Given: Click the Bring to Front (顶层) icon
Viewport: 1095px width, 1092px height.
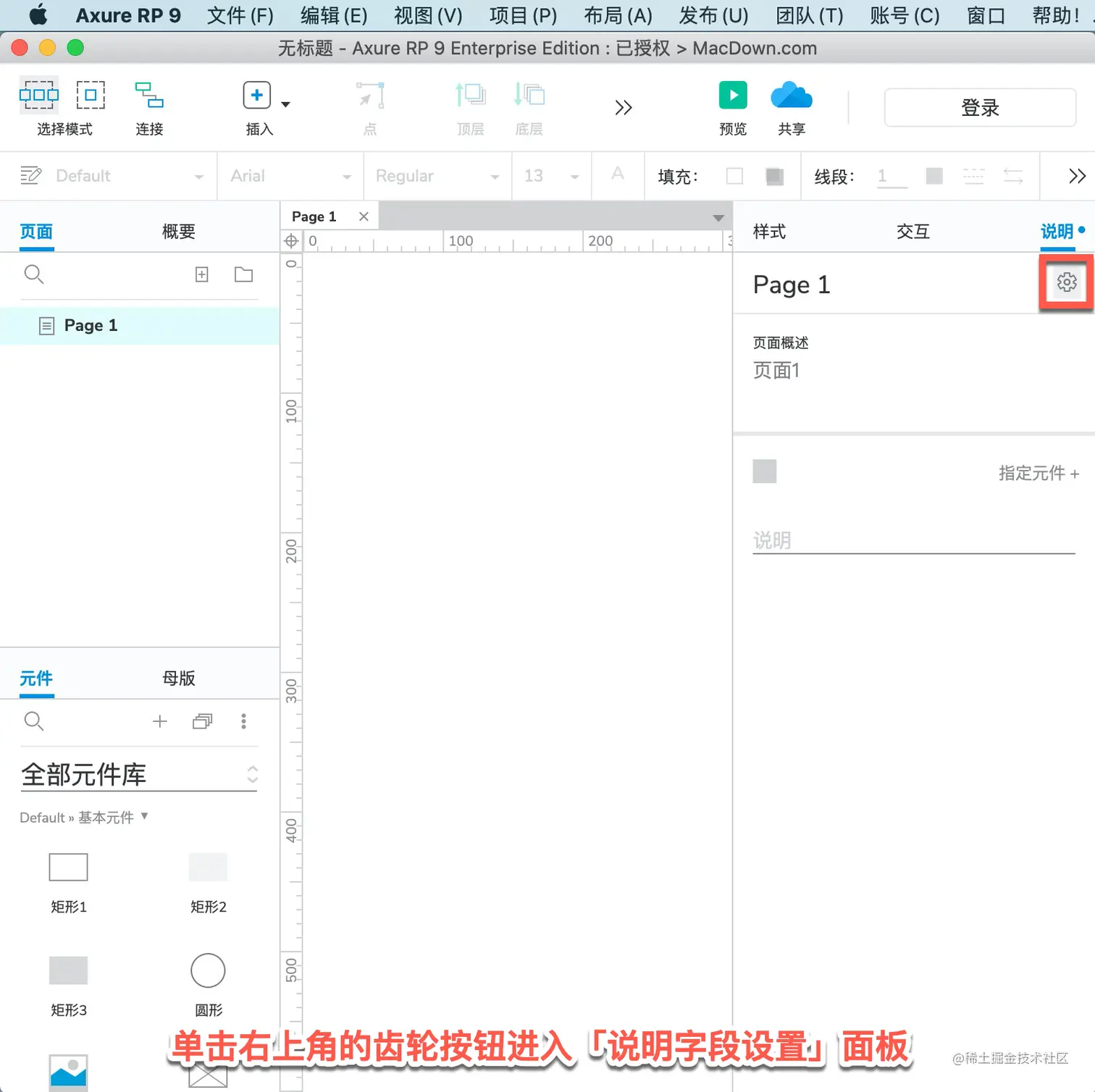Looking at the screenshot, I should [470, 95].
